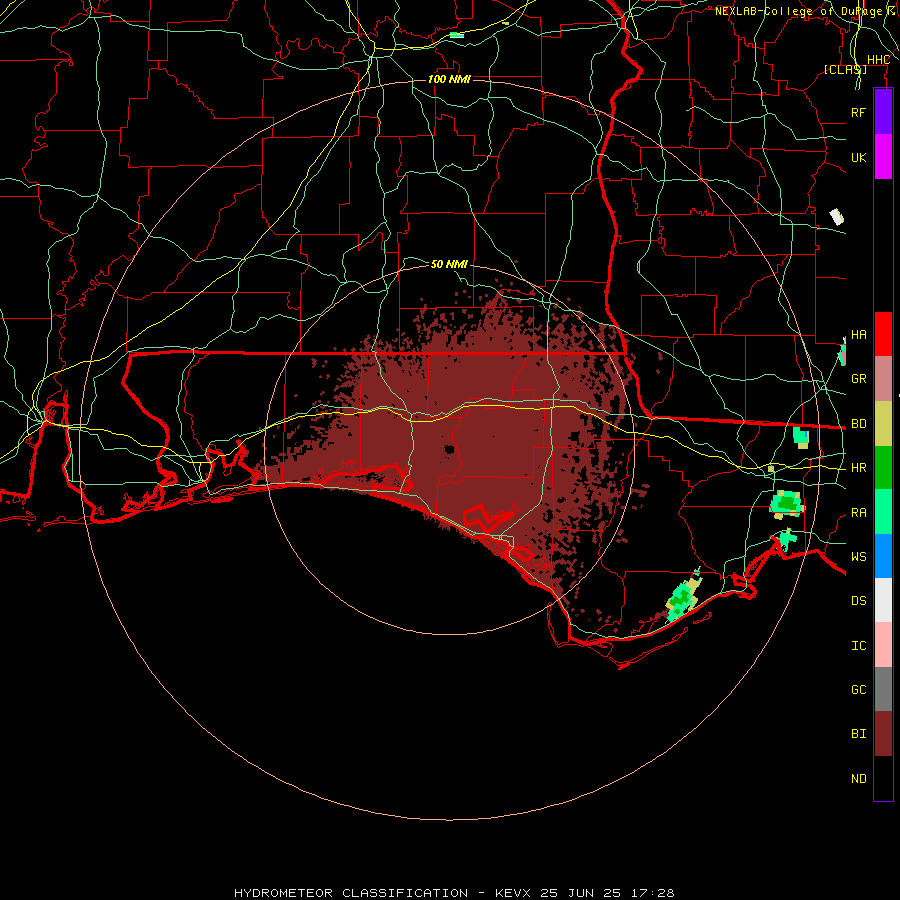Click the "50 NMI" range ring label
This screenshot has width=900, height=900.
click(x=449, y=264)
